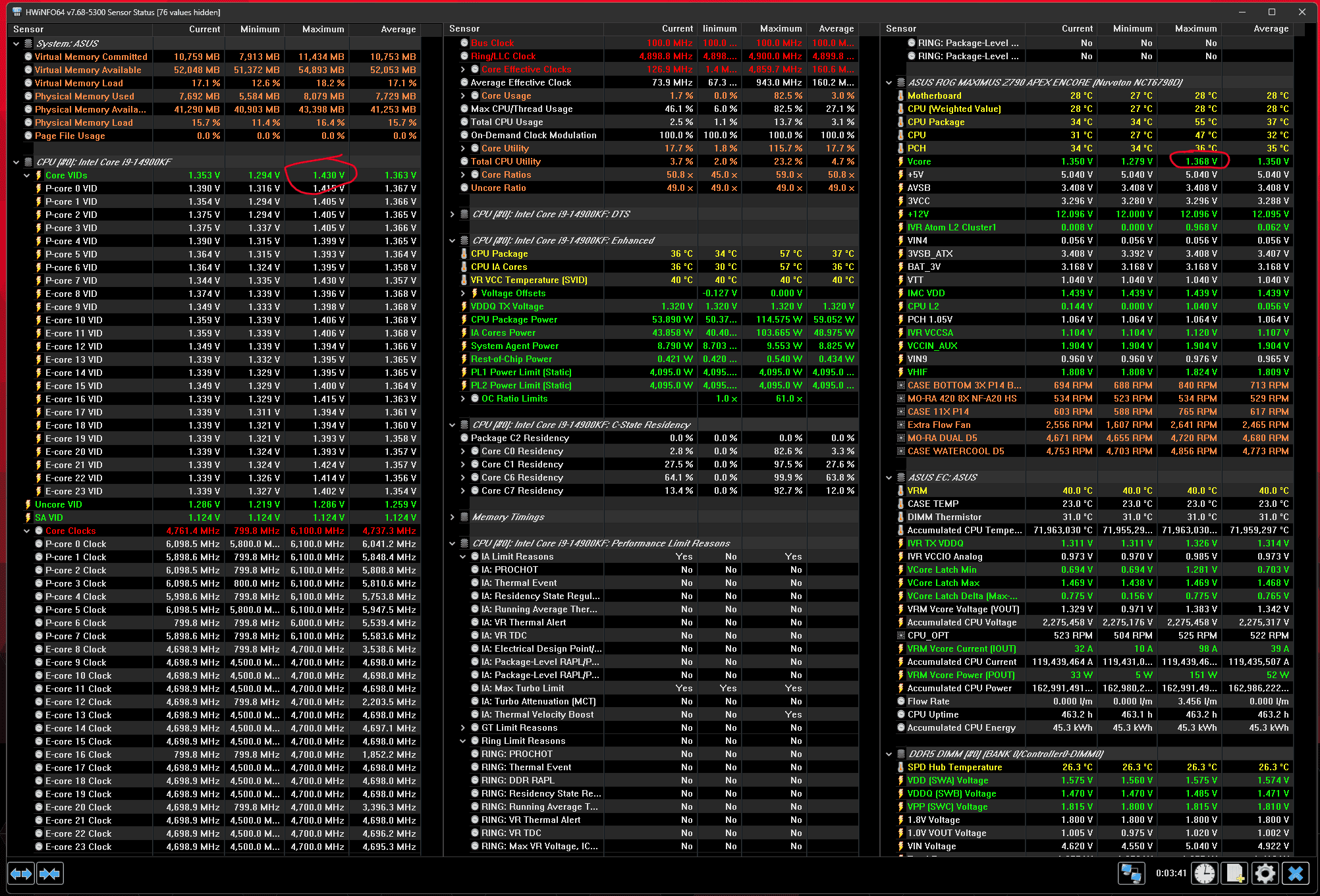Click the red circle icon of Core Clocks
Viewport: 1320px width, 896px height.
(39, 531)
